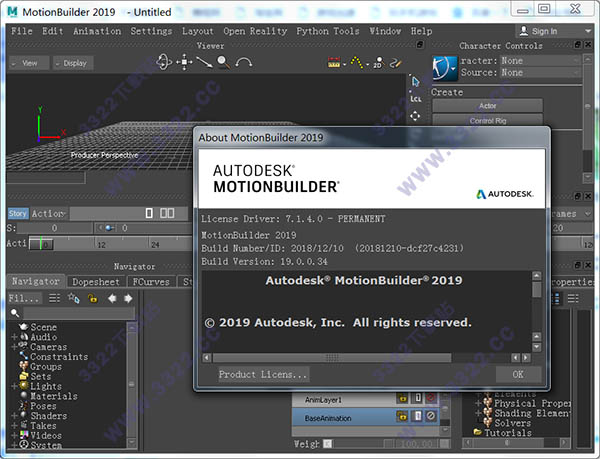
Task: Click the single pane layout icon in timeline
Action: [x=149, y=213]
